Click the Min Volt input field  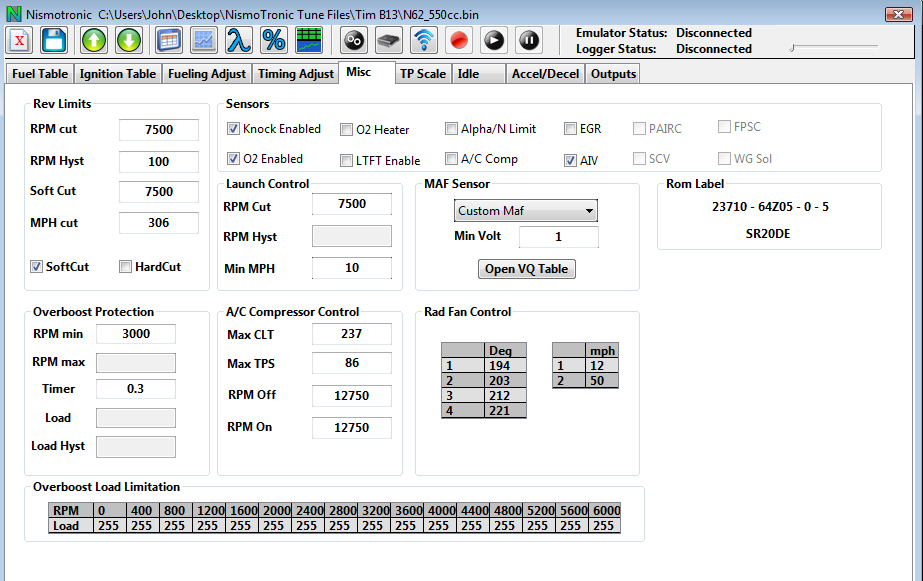(558, 237)
